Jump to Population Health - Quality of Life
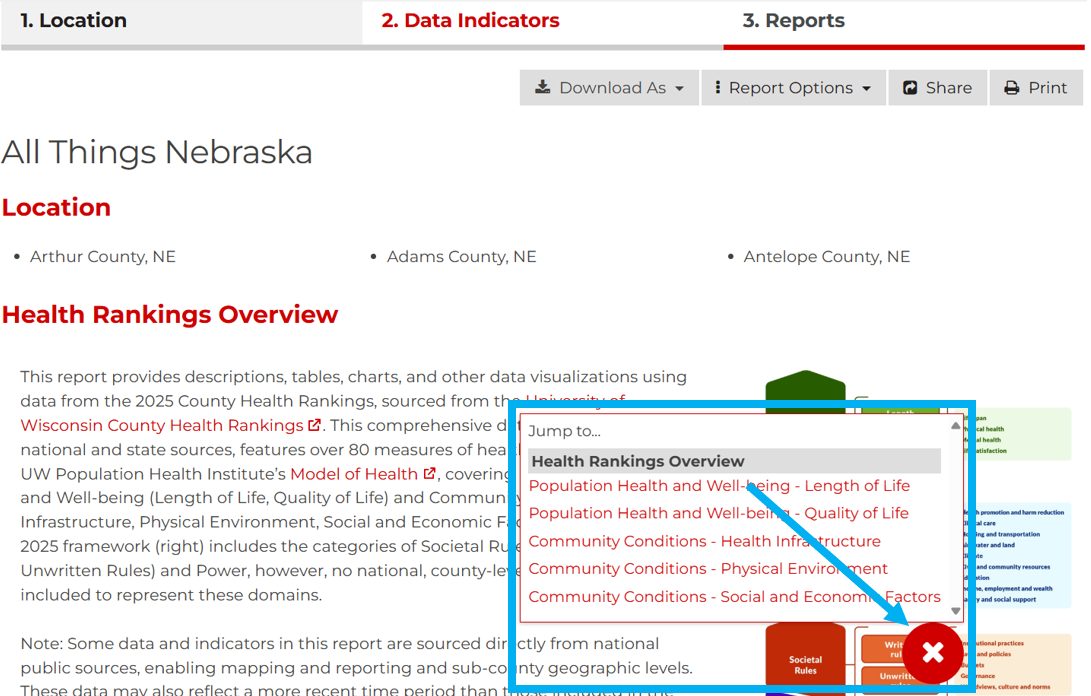1091x696 pixels. click(719, 513)
